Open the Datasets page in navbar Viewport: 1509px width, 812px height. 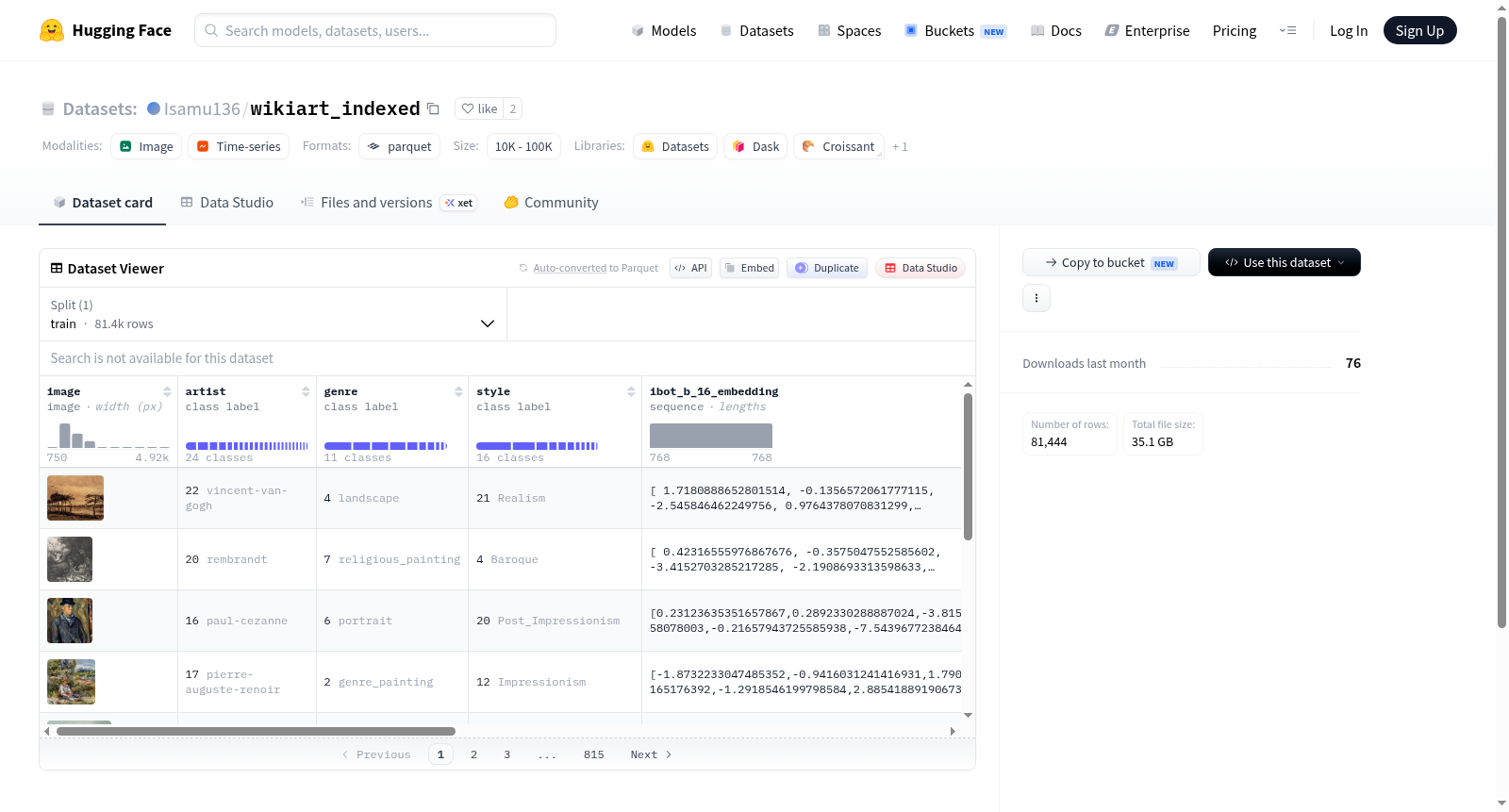point(757,30)
